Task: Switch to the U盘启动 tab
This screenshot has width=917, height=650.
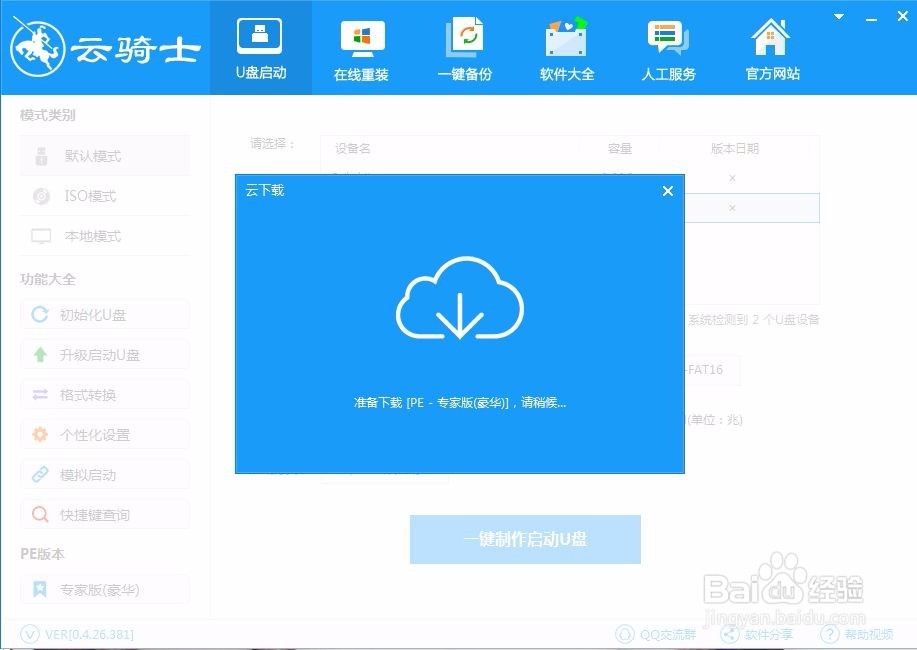Action: point(260,46)
